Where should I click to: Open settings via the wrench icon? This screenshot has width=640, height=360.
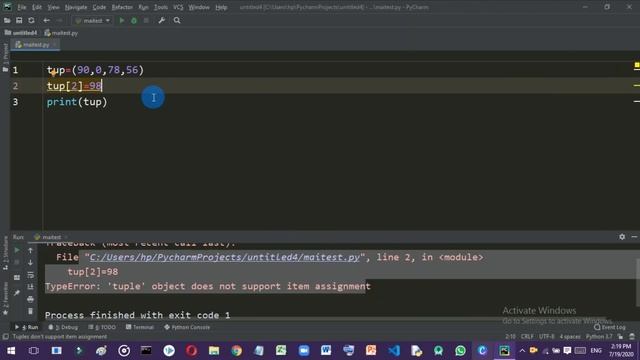pos(162,20)
